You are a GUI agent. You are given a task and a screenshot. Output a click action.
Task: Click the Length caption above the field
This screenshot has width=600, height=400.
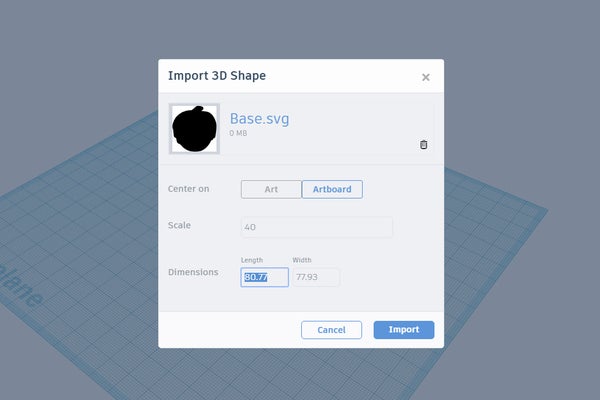pyautogui.click(x=252, y=260)
